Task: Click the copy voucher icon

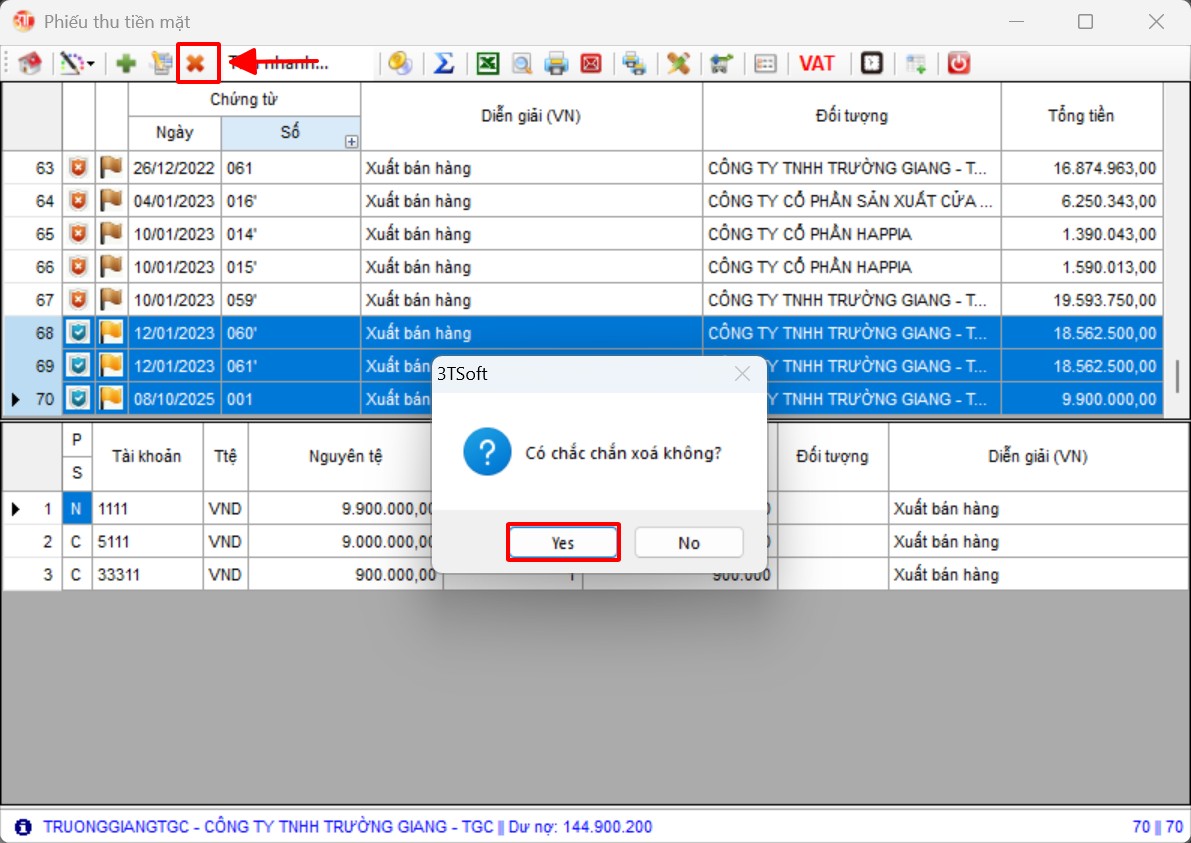Action: click(161, 64)
